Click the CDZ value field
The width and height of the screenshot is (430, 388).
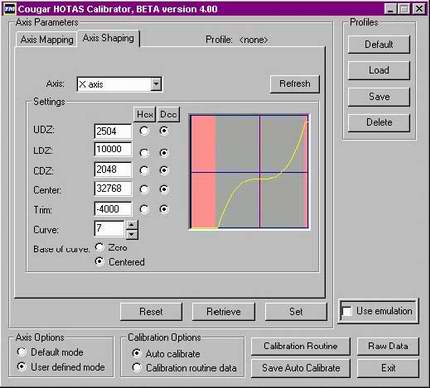(113, 169)
